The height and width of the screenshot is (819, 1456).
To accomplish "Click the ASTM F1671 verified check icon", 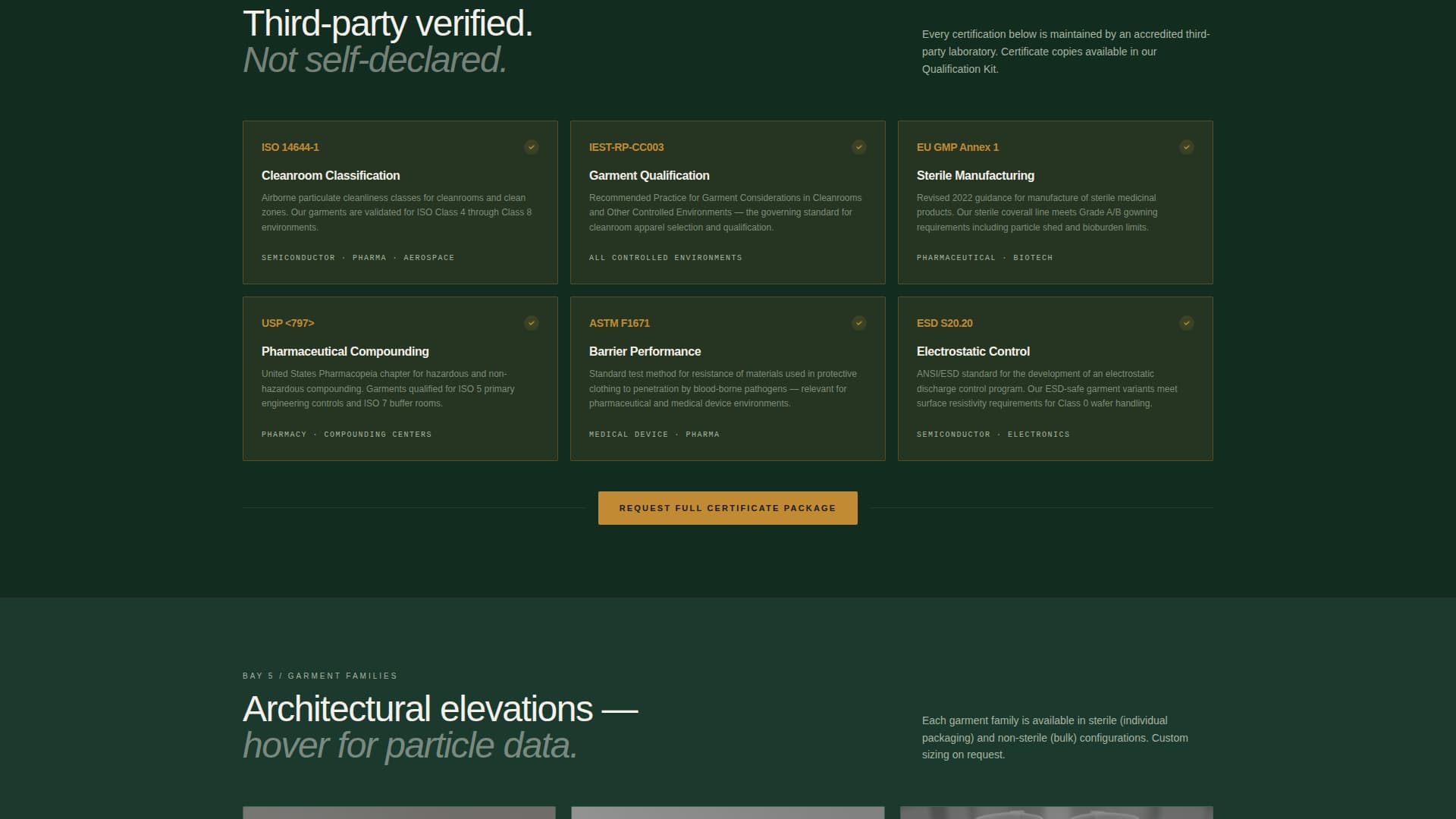I will (859, 323).
